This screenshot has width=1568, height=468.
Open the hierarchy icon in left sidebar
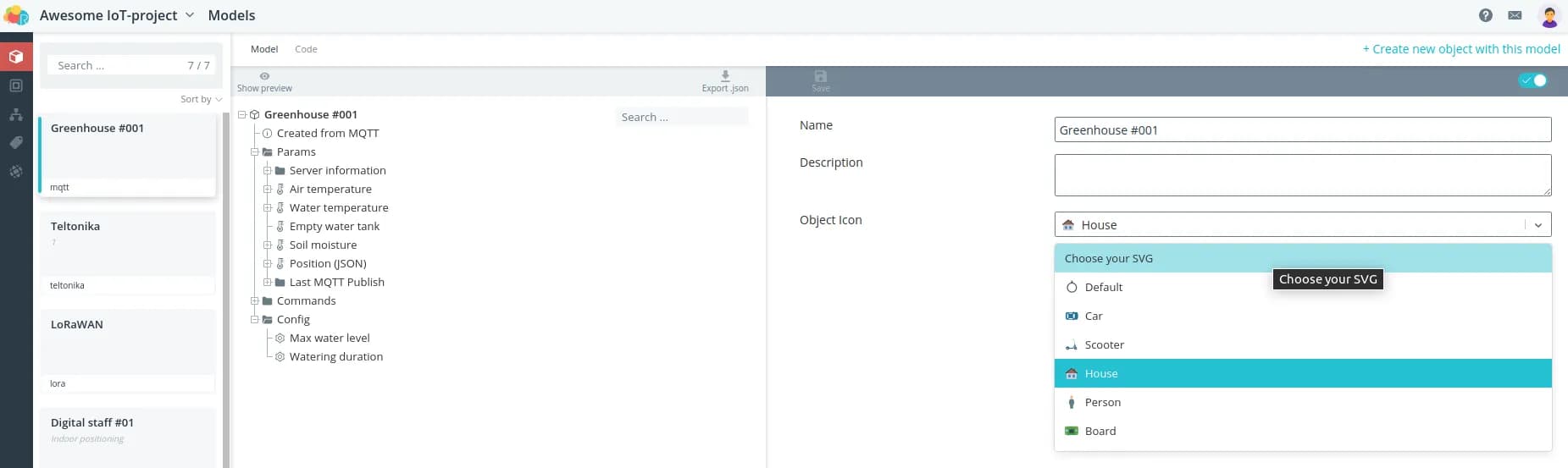tap(16, 114)
